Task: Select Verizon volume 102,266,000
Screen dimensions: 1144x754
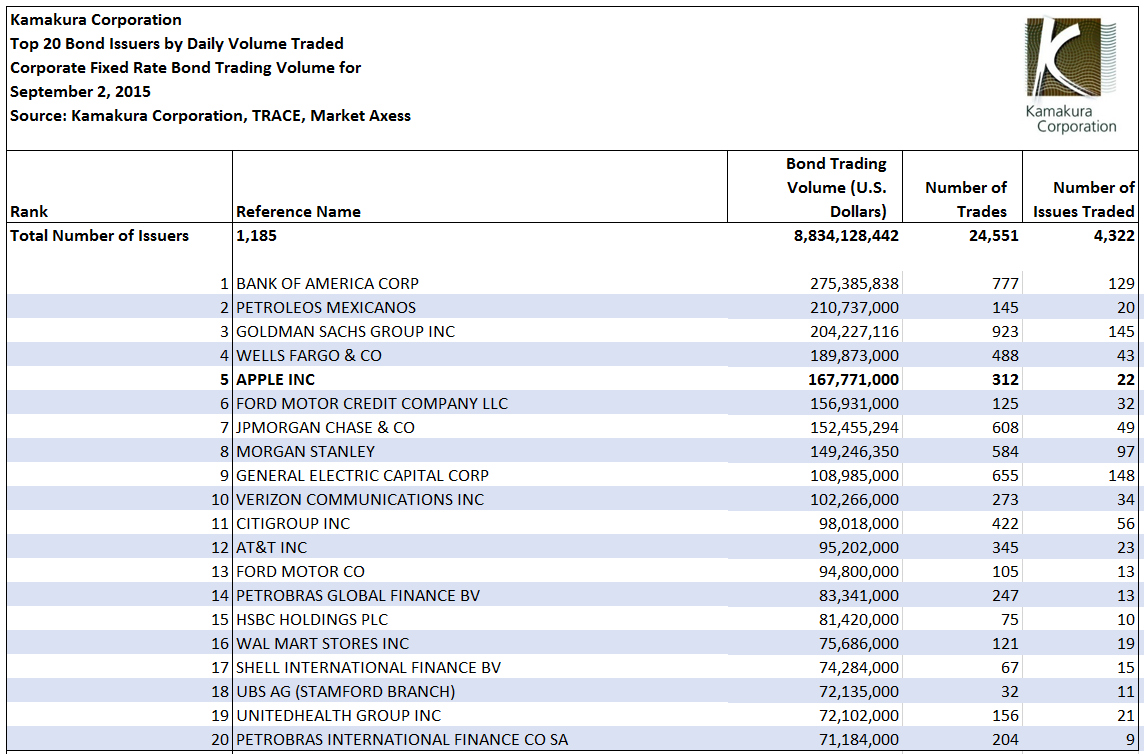Action: coord(854,499)
